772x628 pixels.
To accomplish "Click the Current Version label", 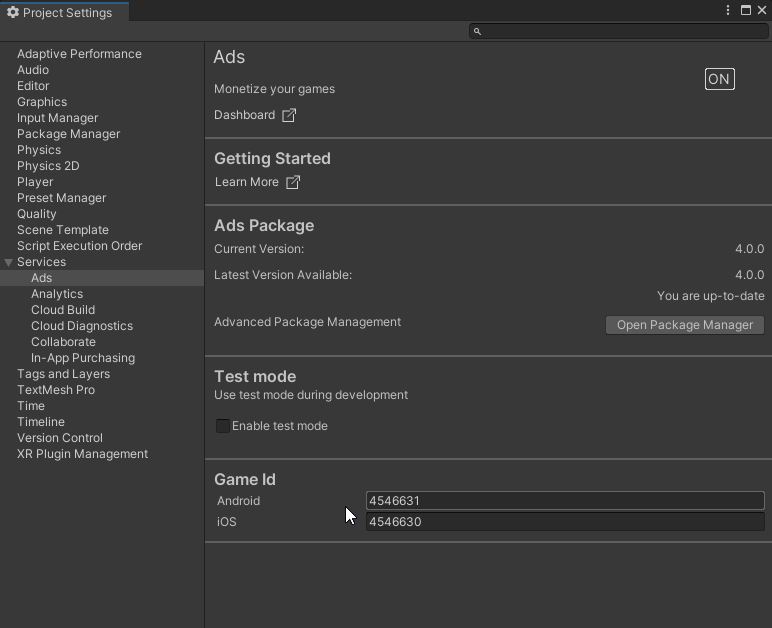I will tap(259, 249).
